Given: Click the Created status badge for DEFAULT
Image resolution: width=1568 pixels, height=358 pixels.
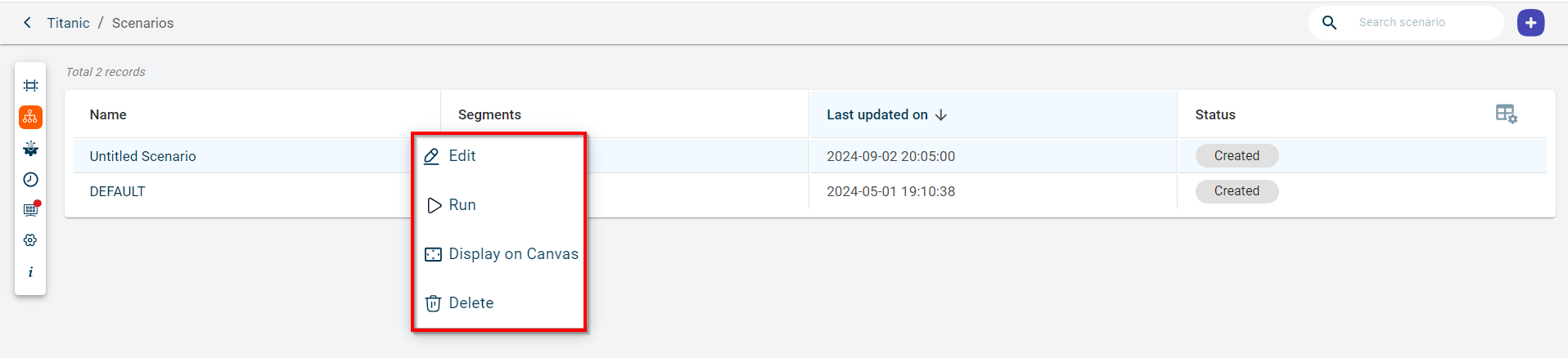Looking at the screenshot, I should click(x=1237, y=191).
